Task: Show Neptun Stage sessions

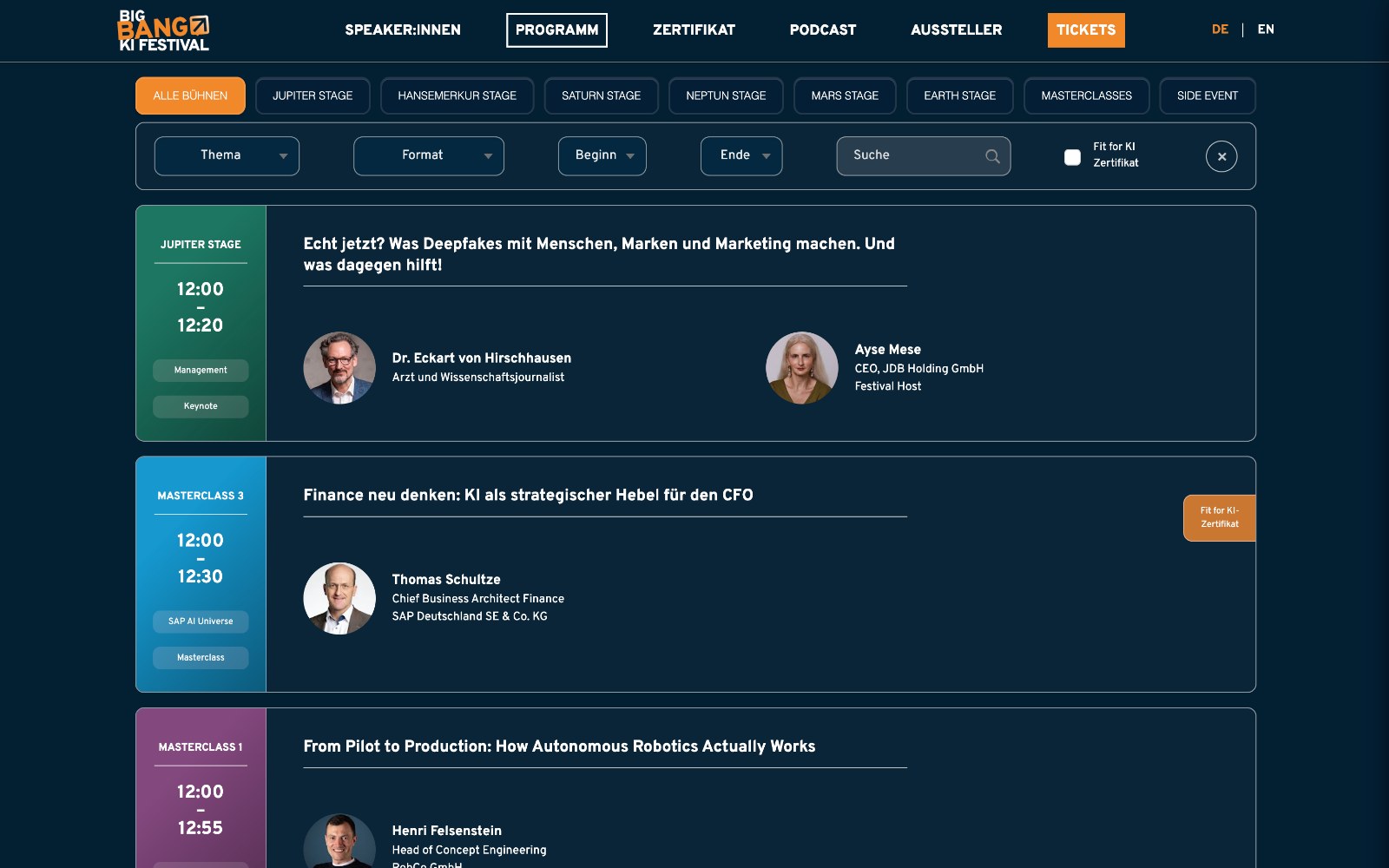Action: pyautogui.click(x=726, y=95)
